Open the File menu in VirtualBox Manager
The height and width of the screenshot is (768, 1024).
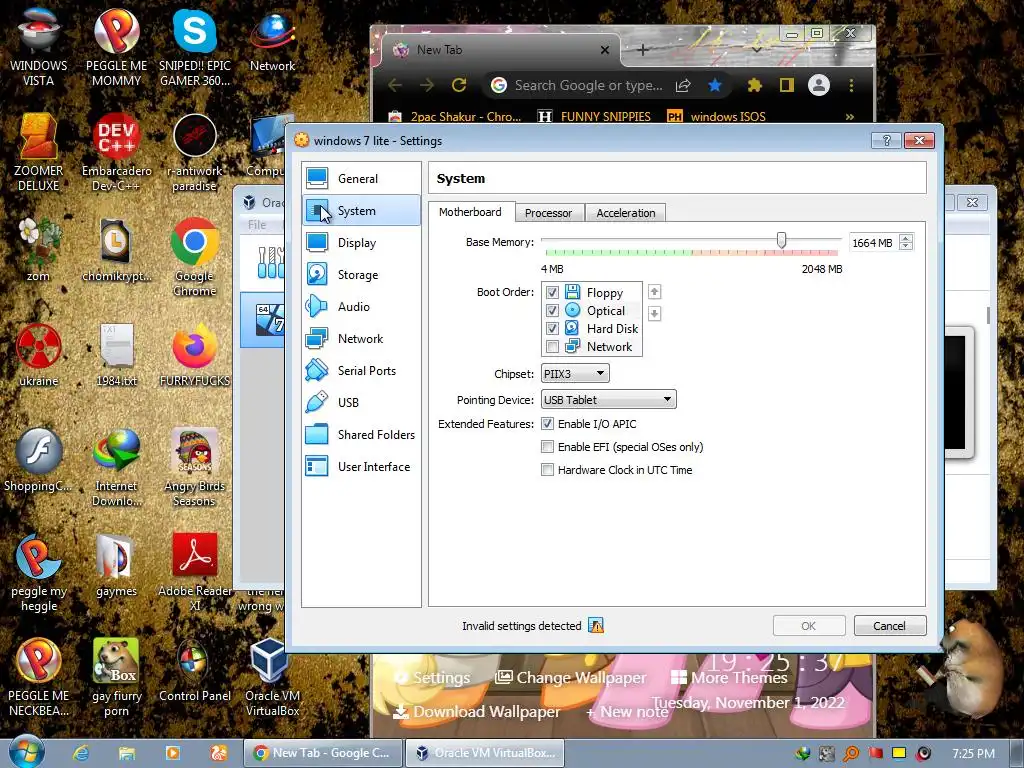pos(257,225)
